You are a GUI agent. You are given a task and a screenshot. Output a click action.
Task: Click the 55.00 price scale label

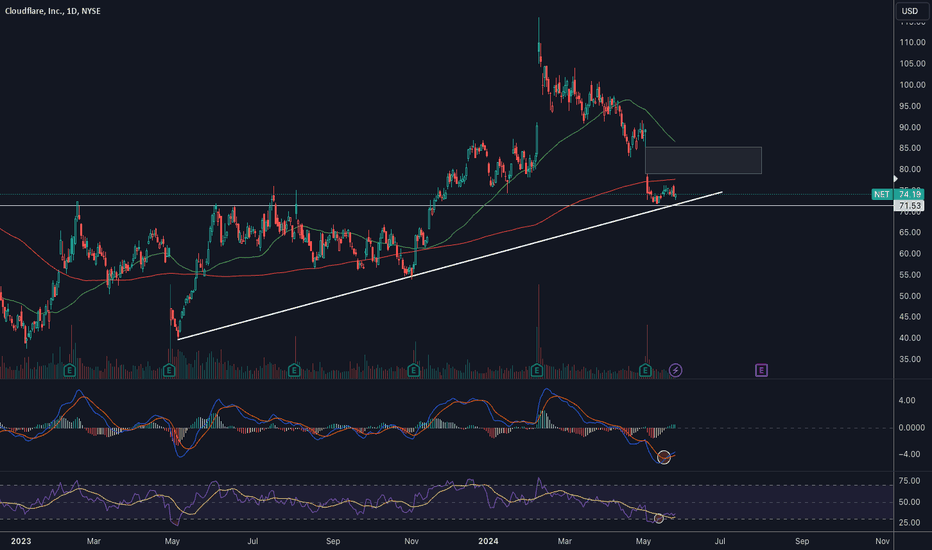click(x=912, y=275)
